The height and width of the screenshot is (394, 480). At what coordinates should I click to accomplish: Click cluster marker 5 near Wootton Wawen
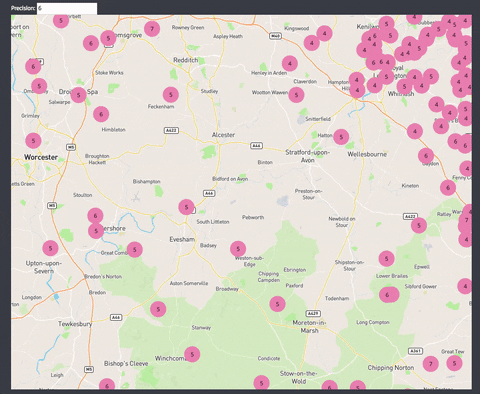[296, 95]
